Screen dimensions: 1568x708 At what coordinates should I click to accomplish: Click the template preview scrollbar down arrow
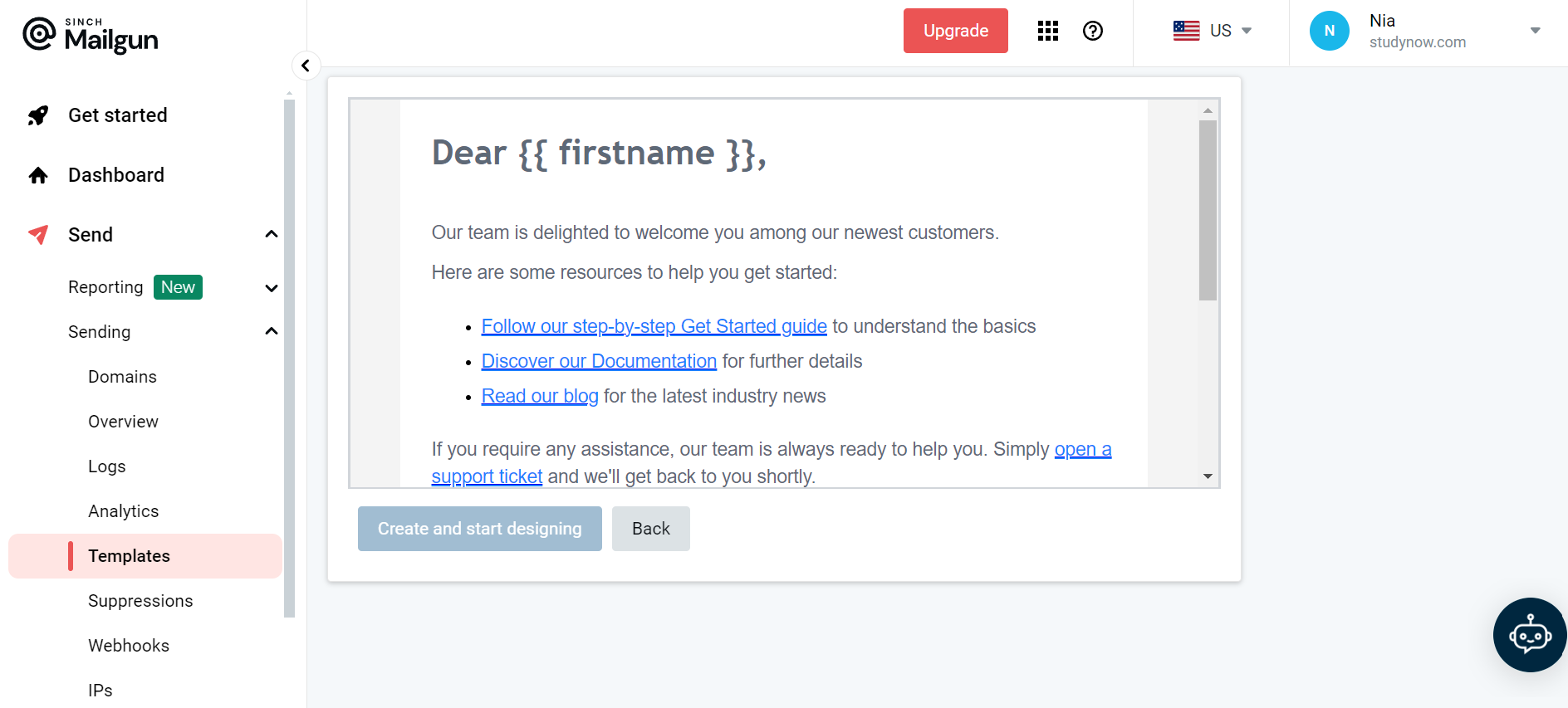point(1208,476)
